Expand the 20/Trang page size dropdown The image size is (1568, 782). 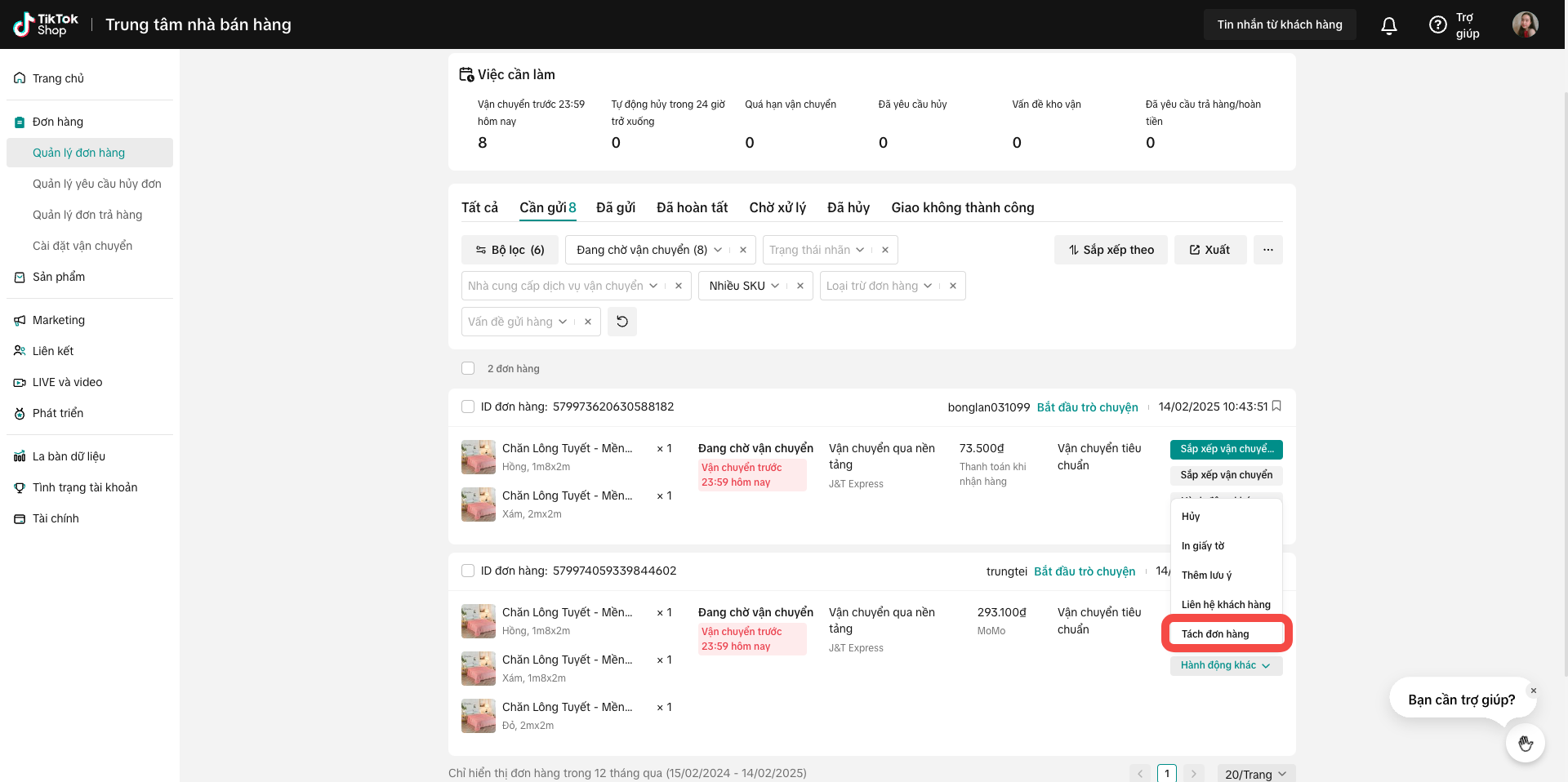point(1255,774)
